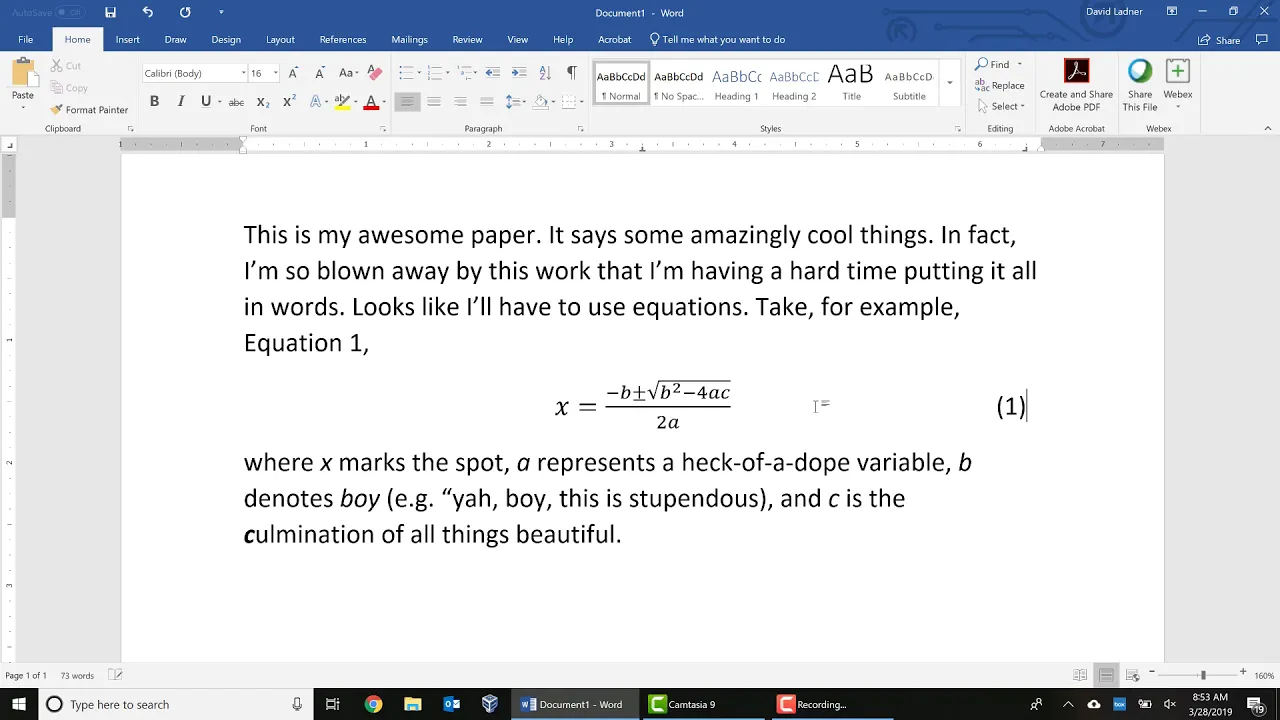Click the Shading paint bucket icon
The image size is (1280, 720).
coord(540,102)
